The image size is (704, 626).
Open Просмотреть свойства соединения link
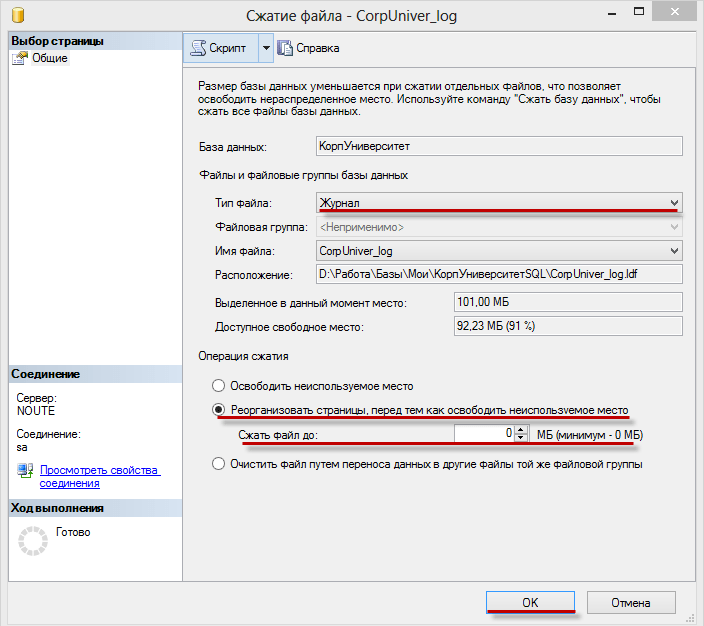100,476
